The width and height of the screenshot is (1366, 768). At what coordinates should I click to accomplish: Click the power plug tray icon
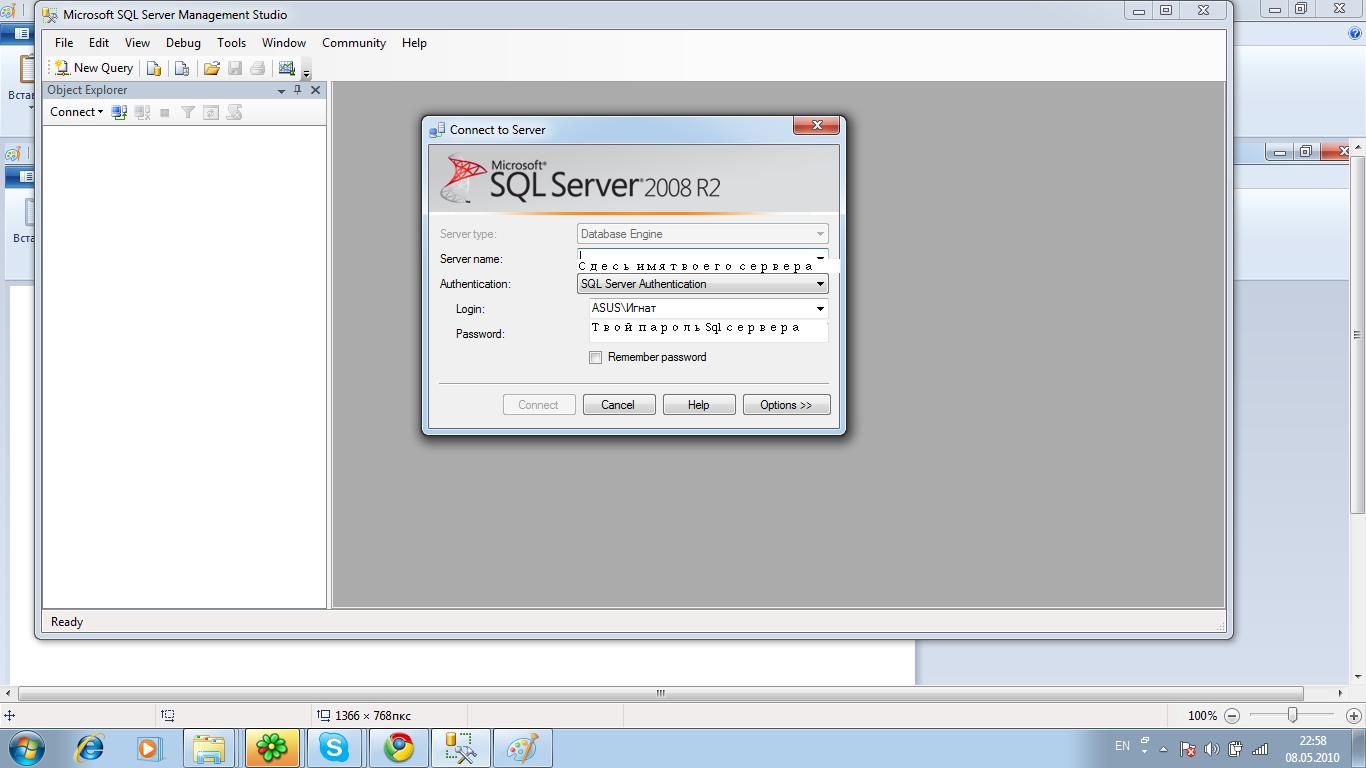click(x=1235, y=749)
